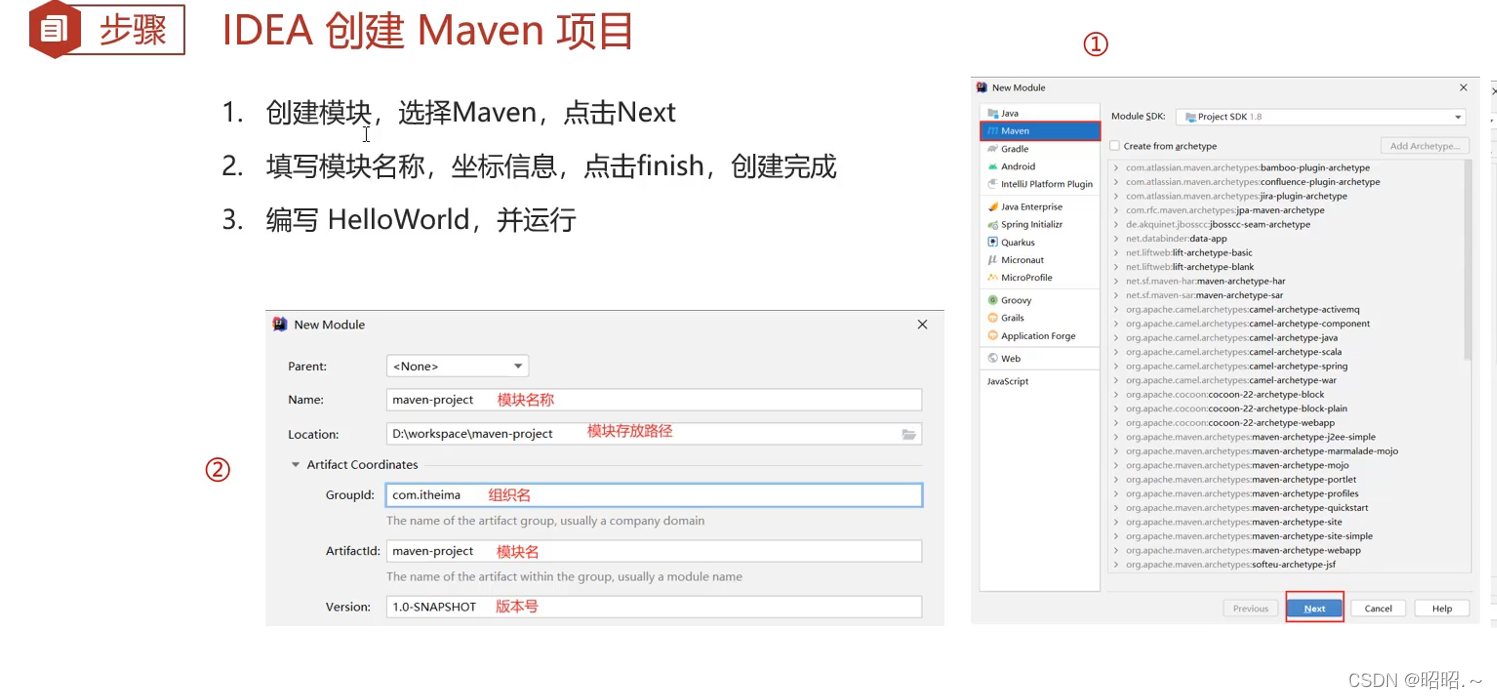1497x699 pixels.
Task: Collapse the Artifact Coordinates section
Action: click(x=296, y=465)
